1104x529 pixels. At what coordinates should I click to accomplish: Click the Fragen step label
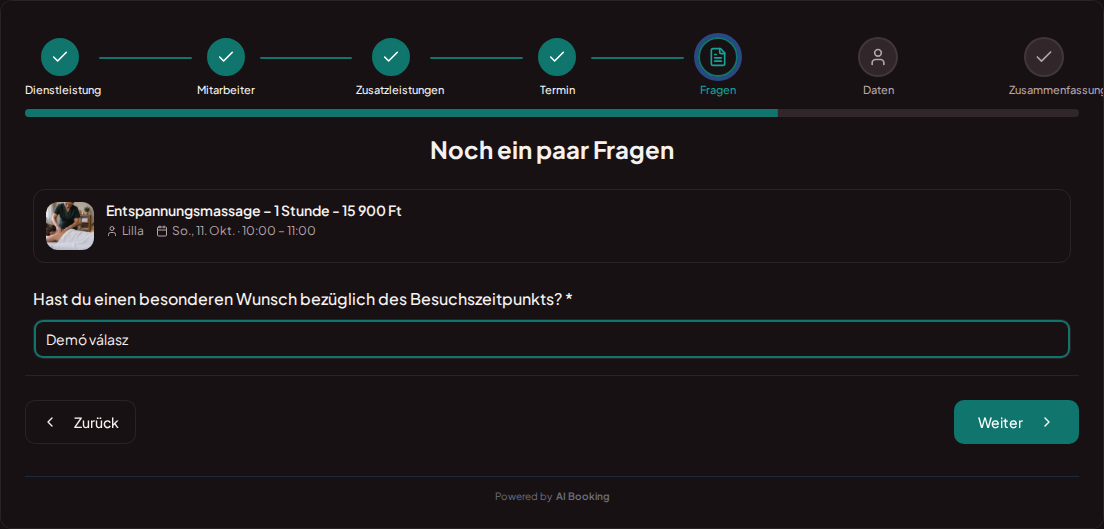click(718, 90)
